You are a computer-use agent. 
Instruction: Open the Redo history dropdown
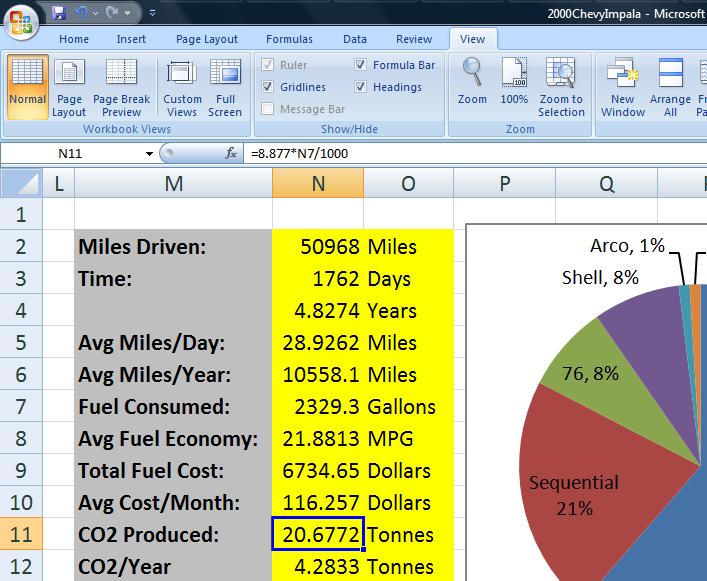point(128,13)
